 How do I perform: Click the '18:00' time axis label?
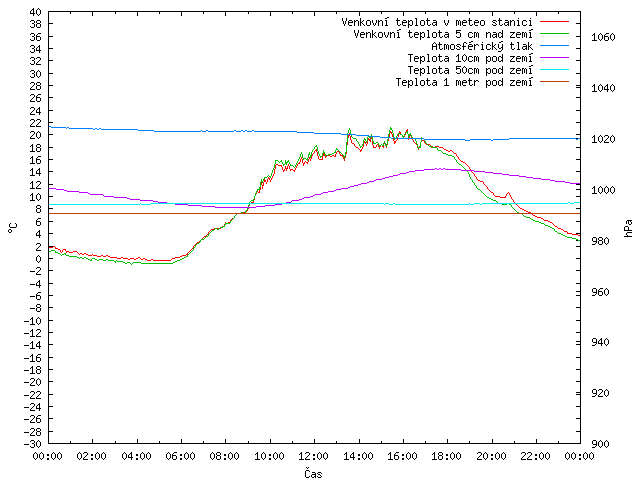(x=447, y=456)
